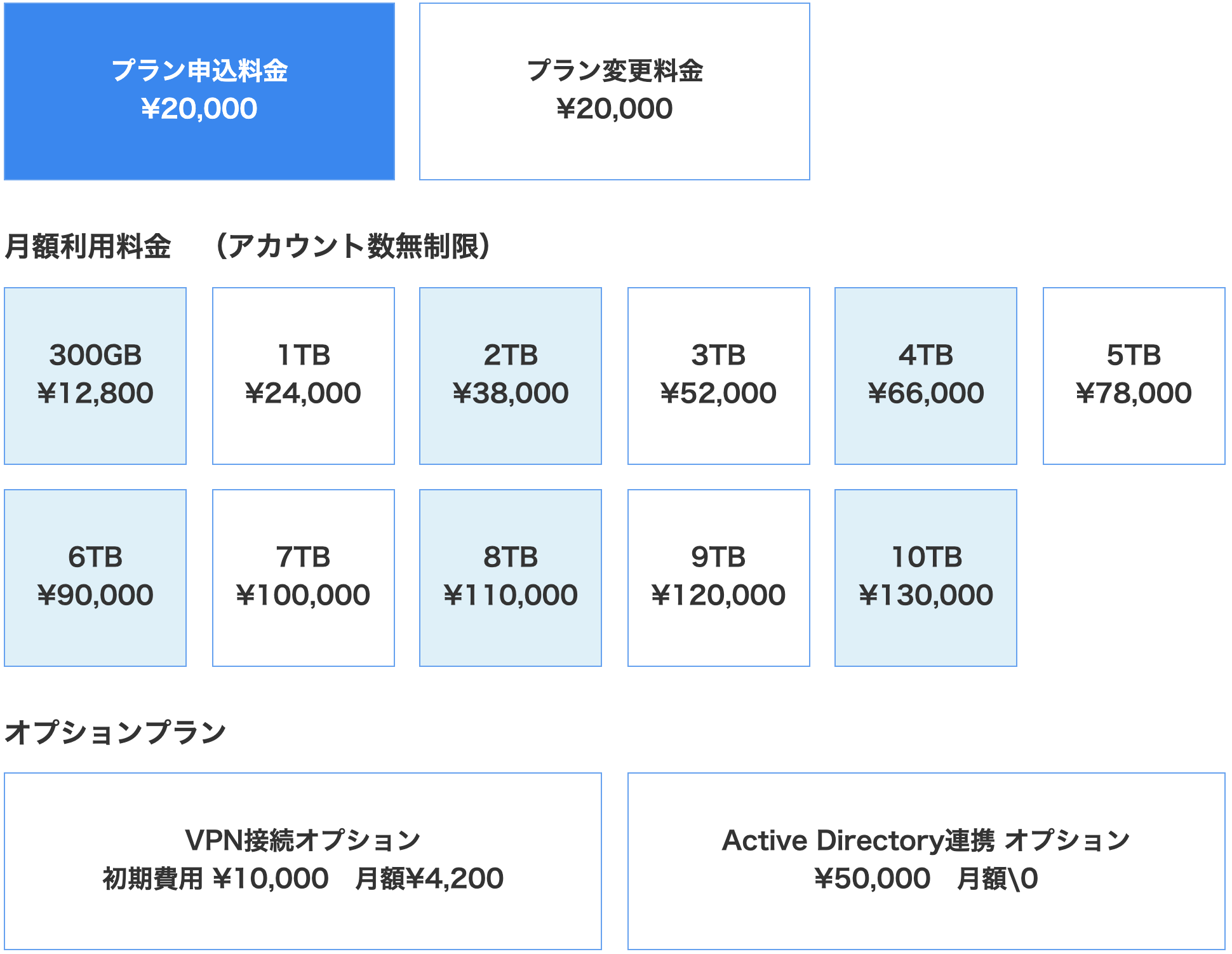Click the 初期費用 ¥10,000 月額¥4,200 price text
The height and width of the screenshot is (954, 1232).
(303, 879)
